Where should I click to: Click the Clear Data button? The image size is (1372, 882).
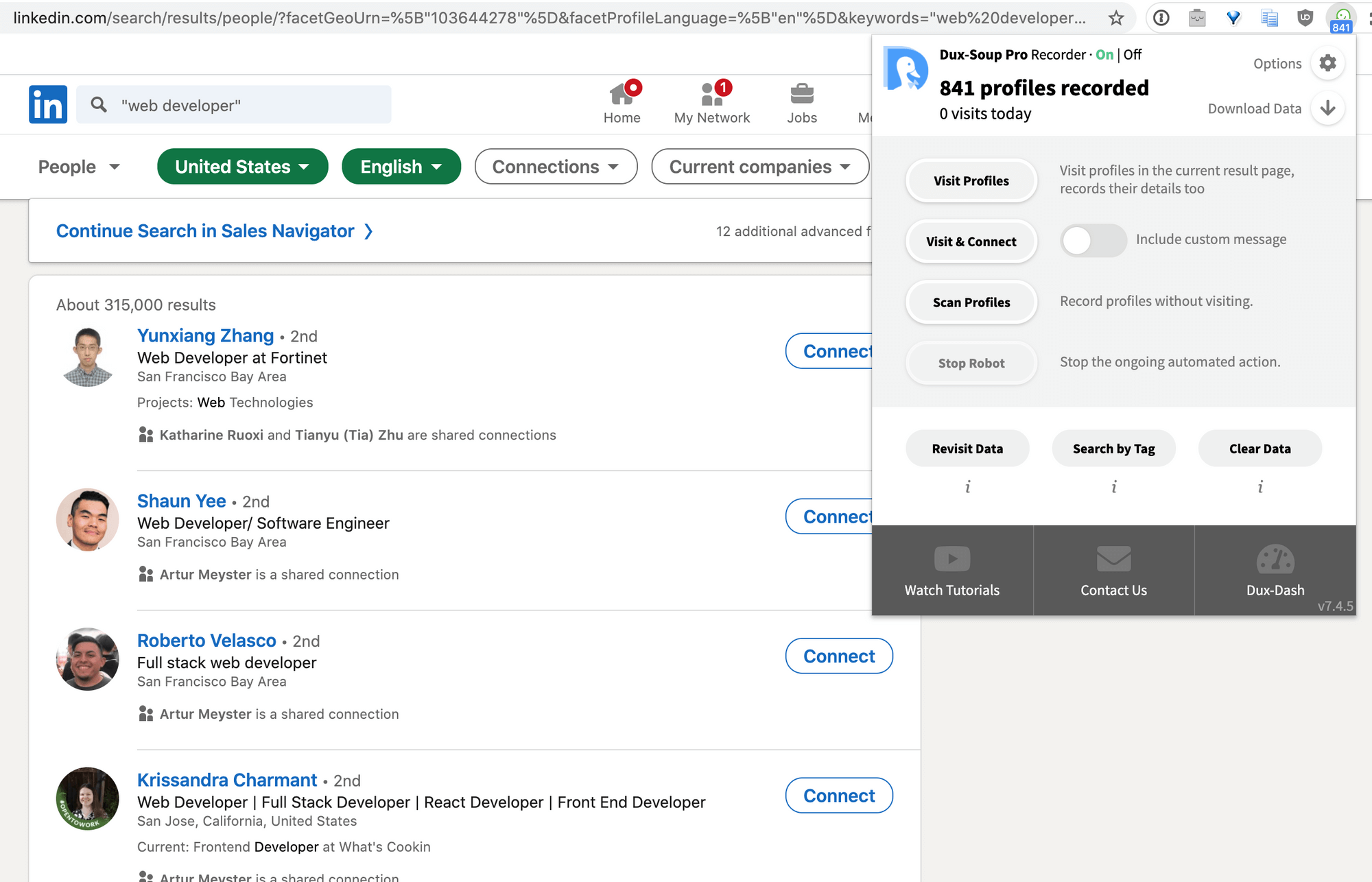coord(1260,448)
